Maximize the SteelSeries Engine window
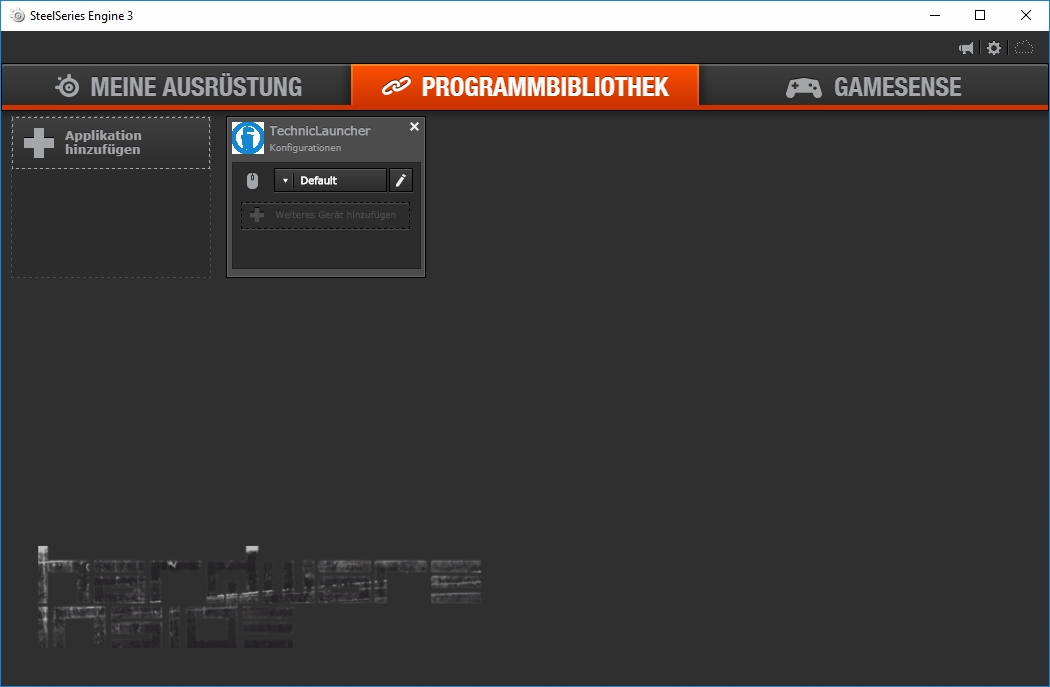 (980, 15)
